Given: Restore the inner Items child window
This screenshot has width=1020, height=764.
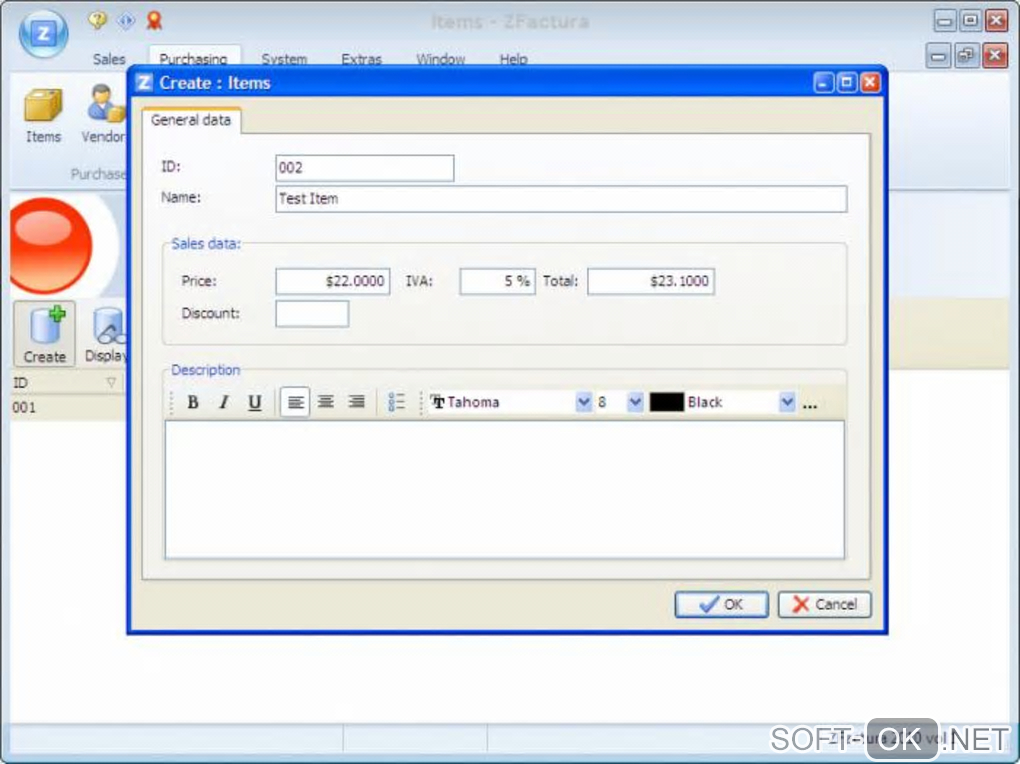Looking at the screenshot, I should [x=966, y=56].
